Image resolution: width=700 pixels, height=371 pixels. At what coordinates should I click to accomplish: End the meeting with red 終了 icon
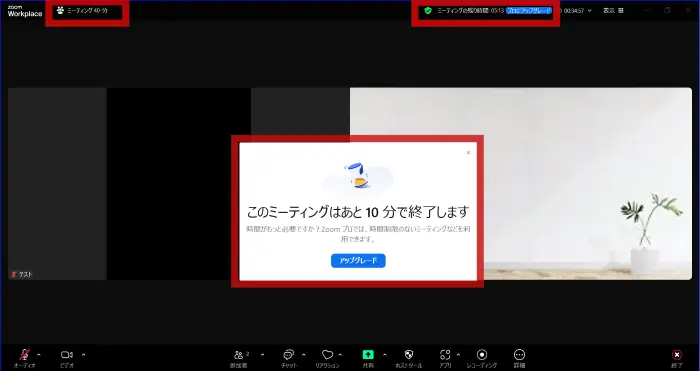point(677,355)
